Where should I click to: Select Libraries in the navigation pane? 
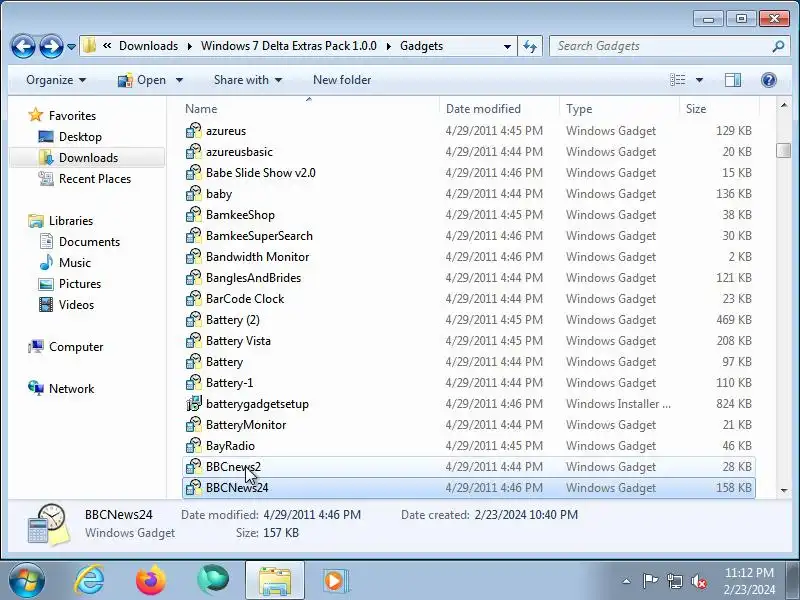[x=70, y=220]
